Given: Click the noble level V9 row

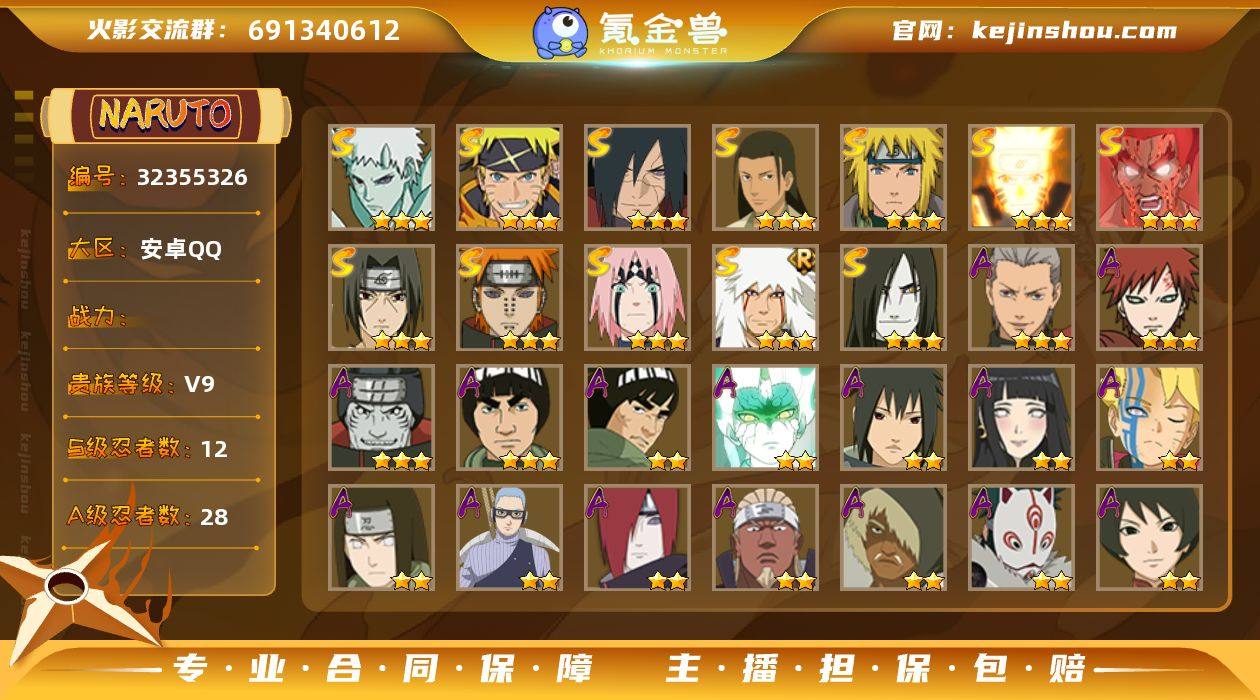Looking at the screenshot, I should pos(160,384).
